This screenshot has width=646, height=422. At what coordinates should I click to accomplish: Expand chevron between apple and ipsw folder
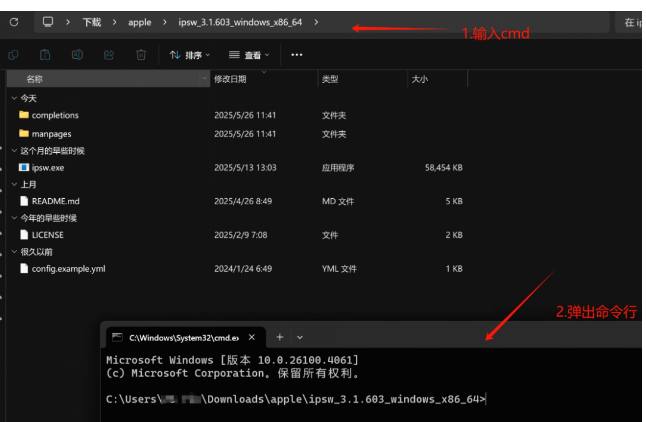[165, 22]
